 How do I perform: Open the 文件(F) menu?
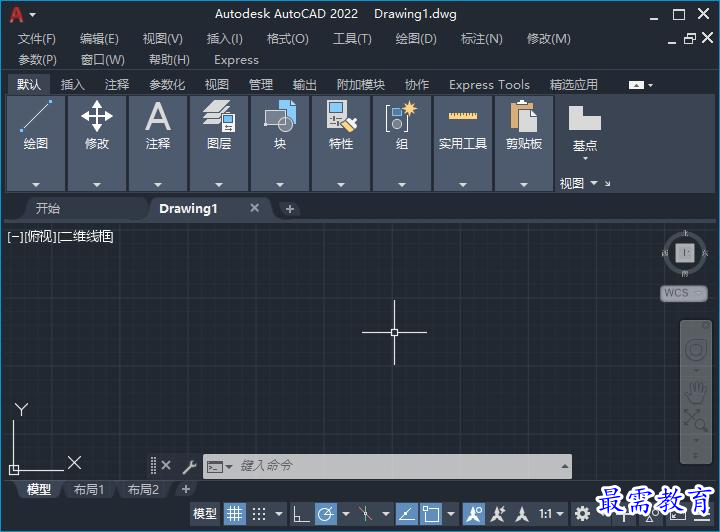point(37,39)
